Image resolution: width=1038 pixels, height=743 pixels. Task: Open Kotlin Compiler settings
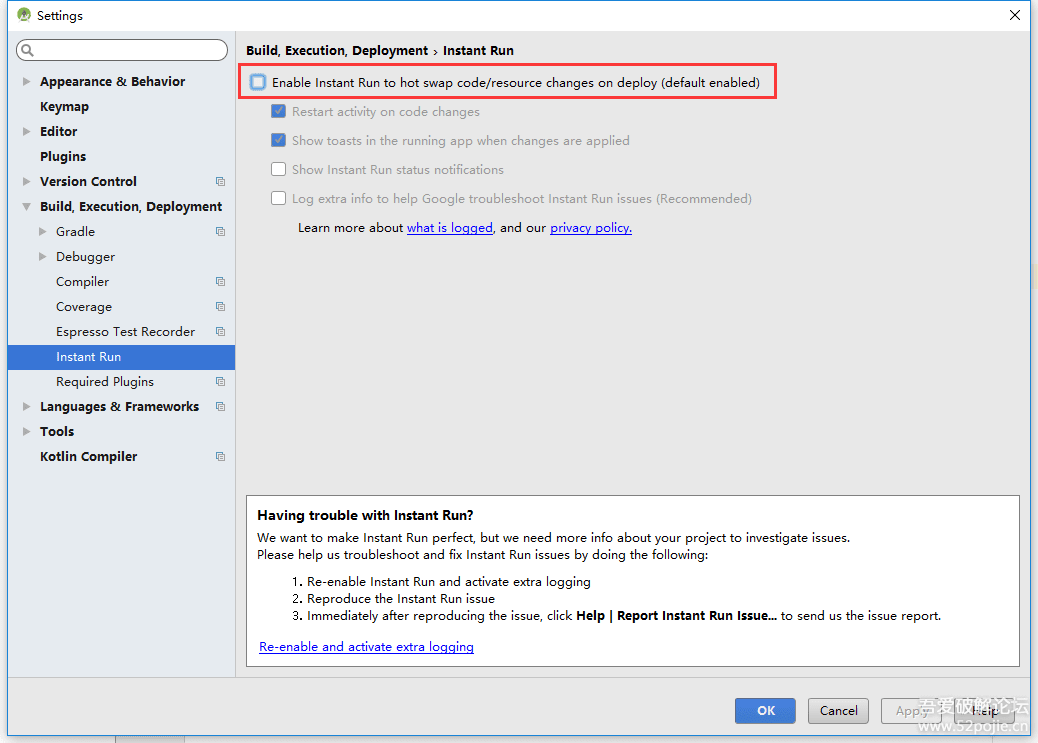[89, 456]
